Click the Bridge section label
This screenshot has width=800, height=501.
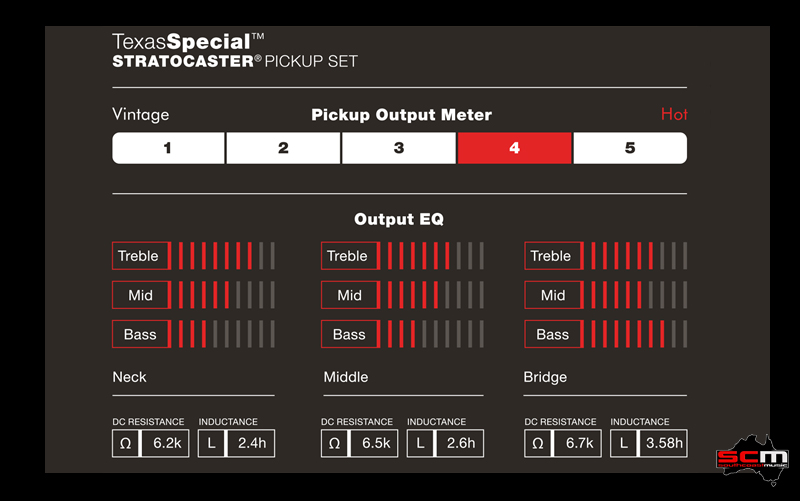[545, 378]
